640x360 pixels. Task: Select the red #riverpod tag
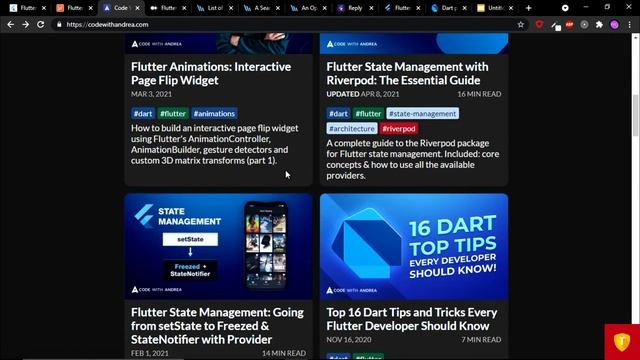point(399,129)
